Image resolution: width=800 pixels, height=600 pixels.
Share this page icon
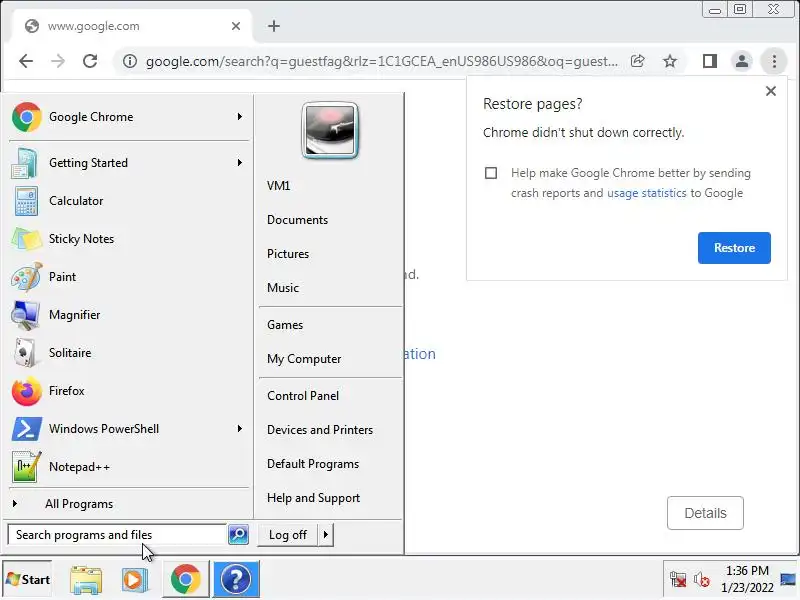pos(638,61)
